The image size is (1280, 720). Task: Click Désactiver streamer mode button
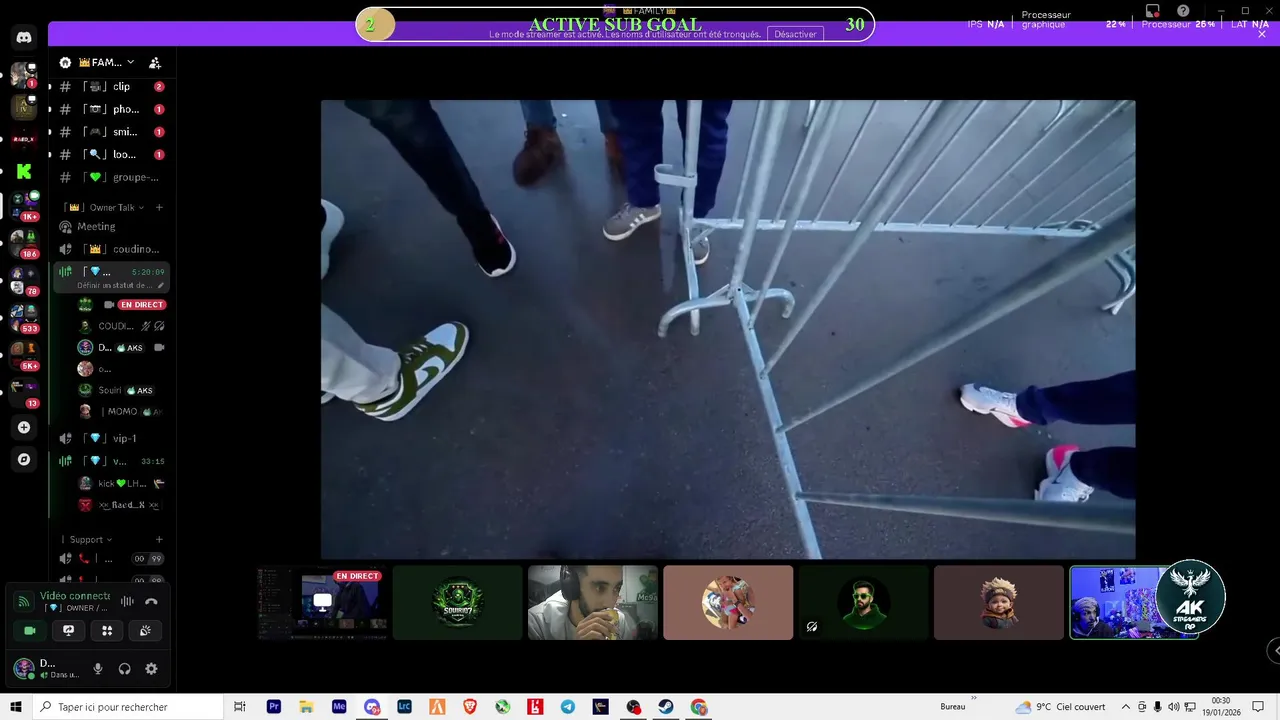[796, 34]
